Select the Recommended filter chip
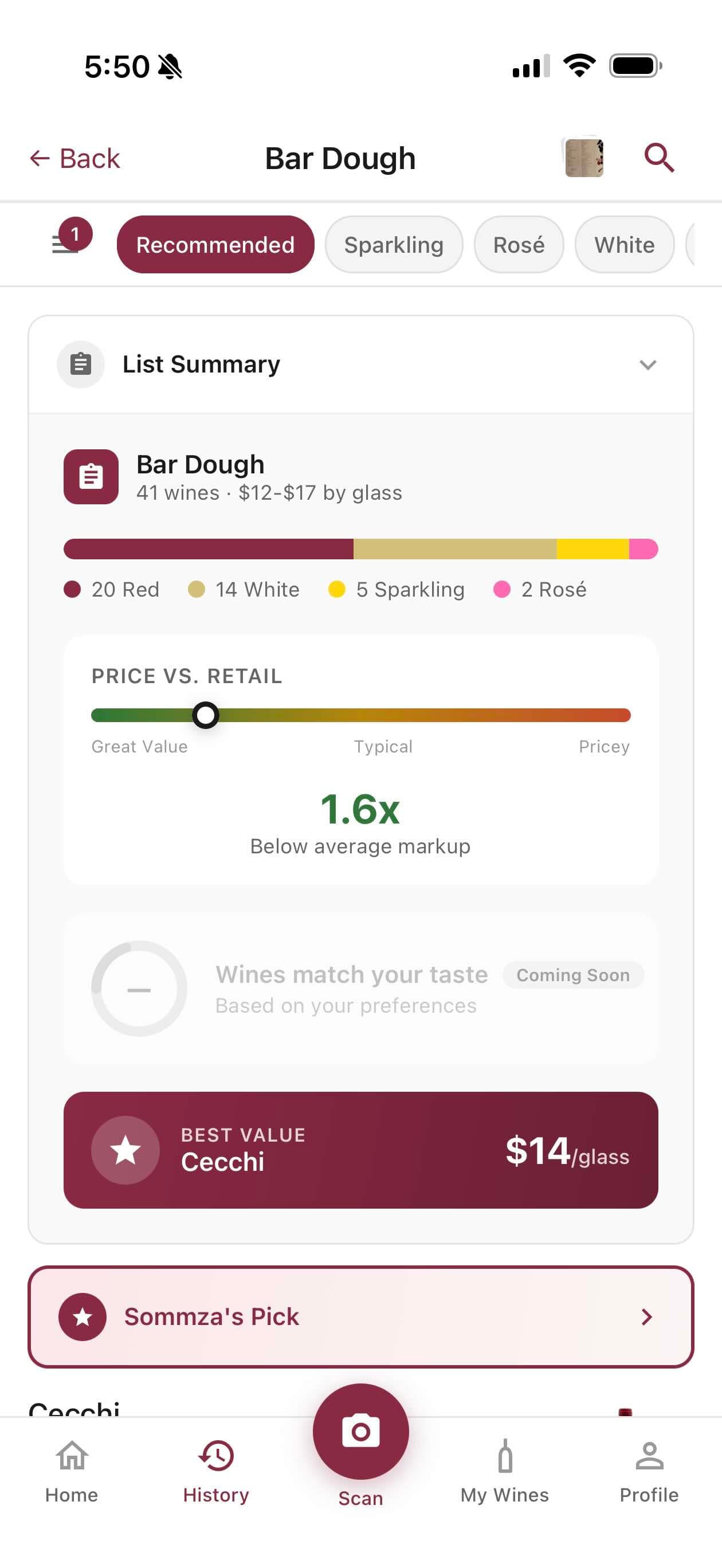The width and height of the screenshot is (722, 1568). (215, 245)
